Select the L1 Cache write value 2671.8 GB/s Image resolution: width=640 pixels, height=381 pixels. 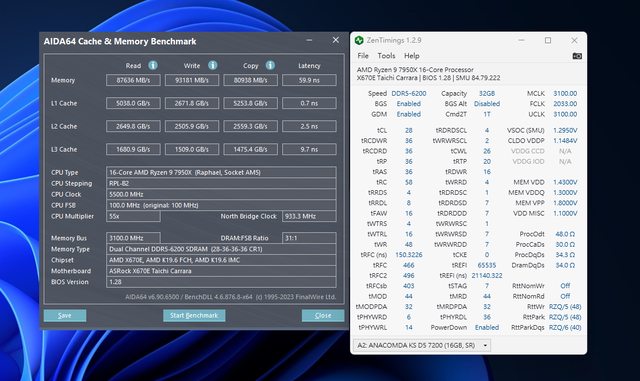[x=192, y=103]
